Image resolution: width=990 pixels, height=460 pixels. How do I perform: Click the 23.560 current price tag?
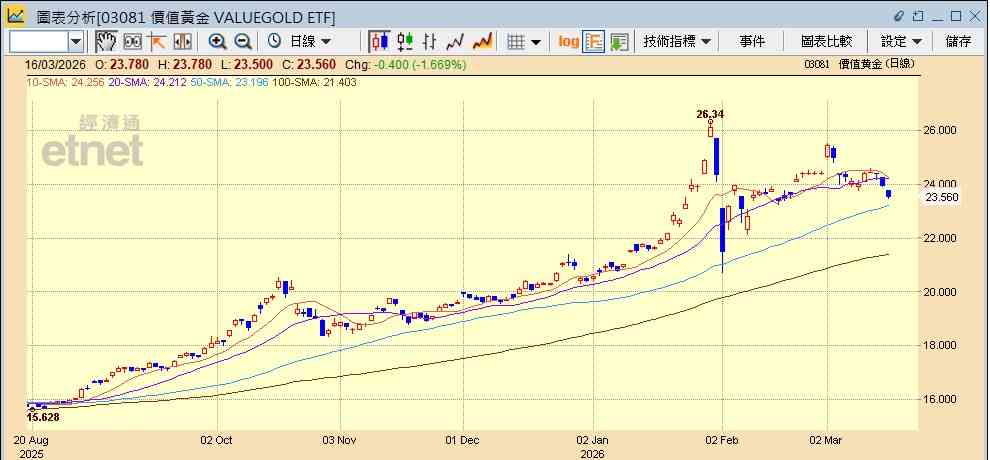[942, 198]
